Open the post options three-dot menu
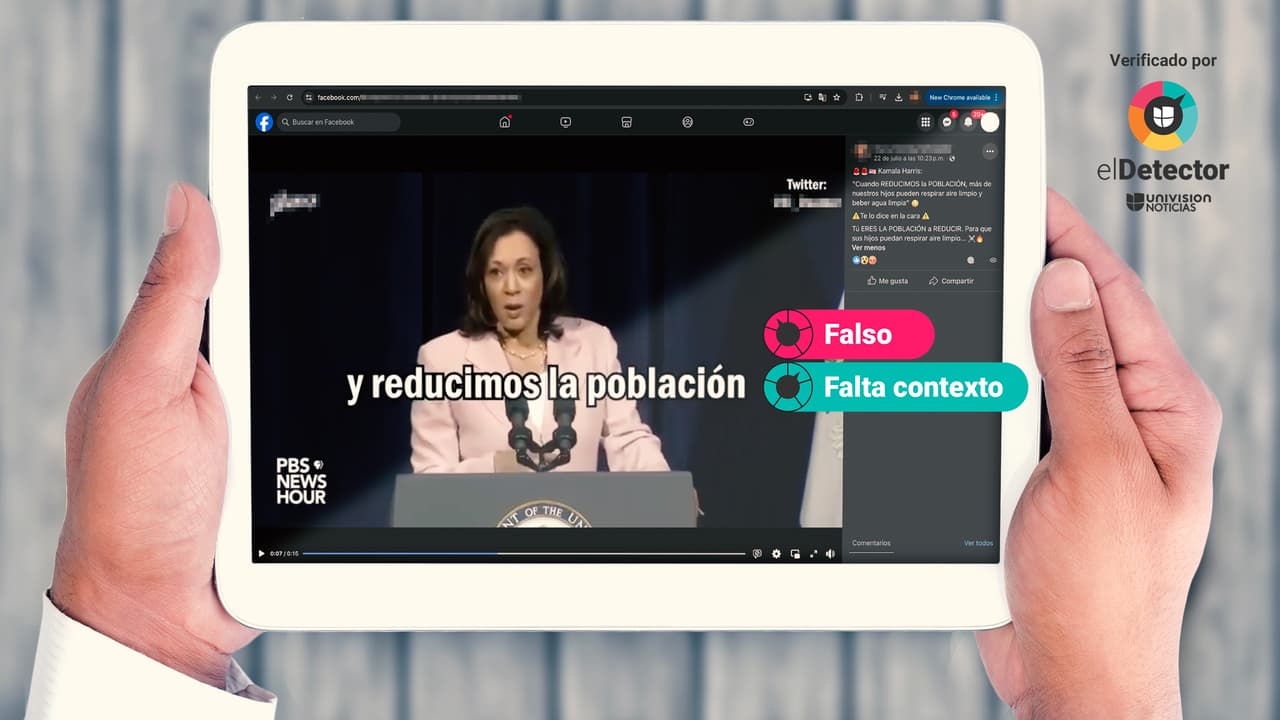Viewport: 1280px width, 720px height. tap(992, 151)
